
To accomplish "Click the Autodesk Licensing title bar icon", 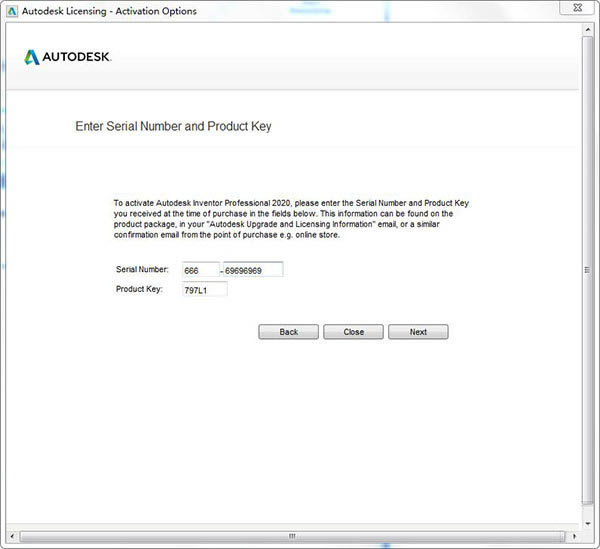I will tap(12, 11).
